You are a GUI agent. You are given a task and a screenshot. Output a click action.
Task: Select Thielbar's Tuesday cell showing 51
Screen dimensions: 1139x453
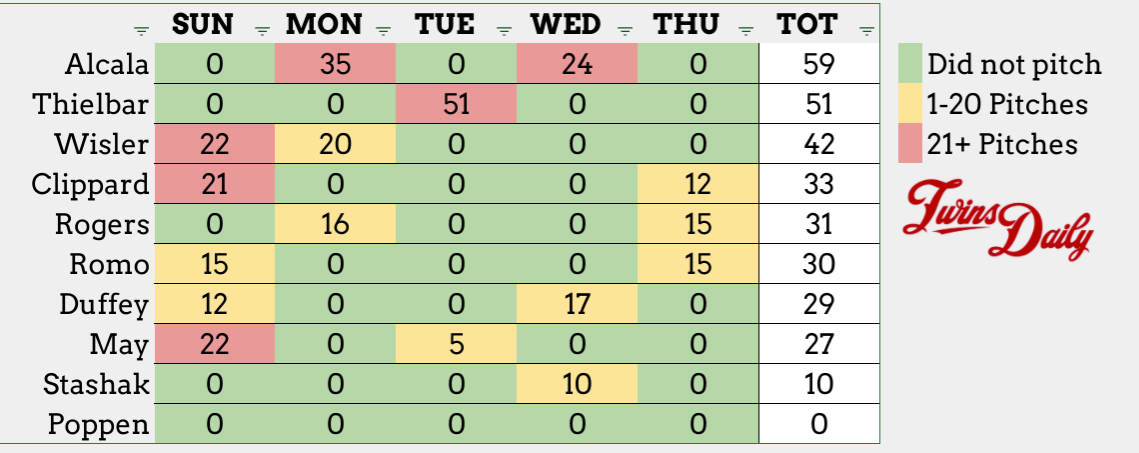456,104
